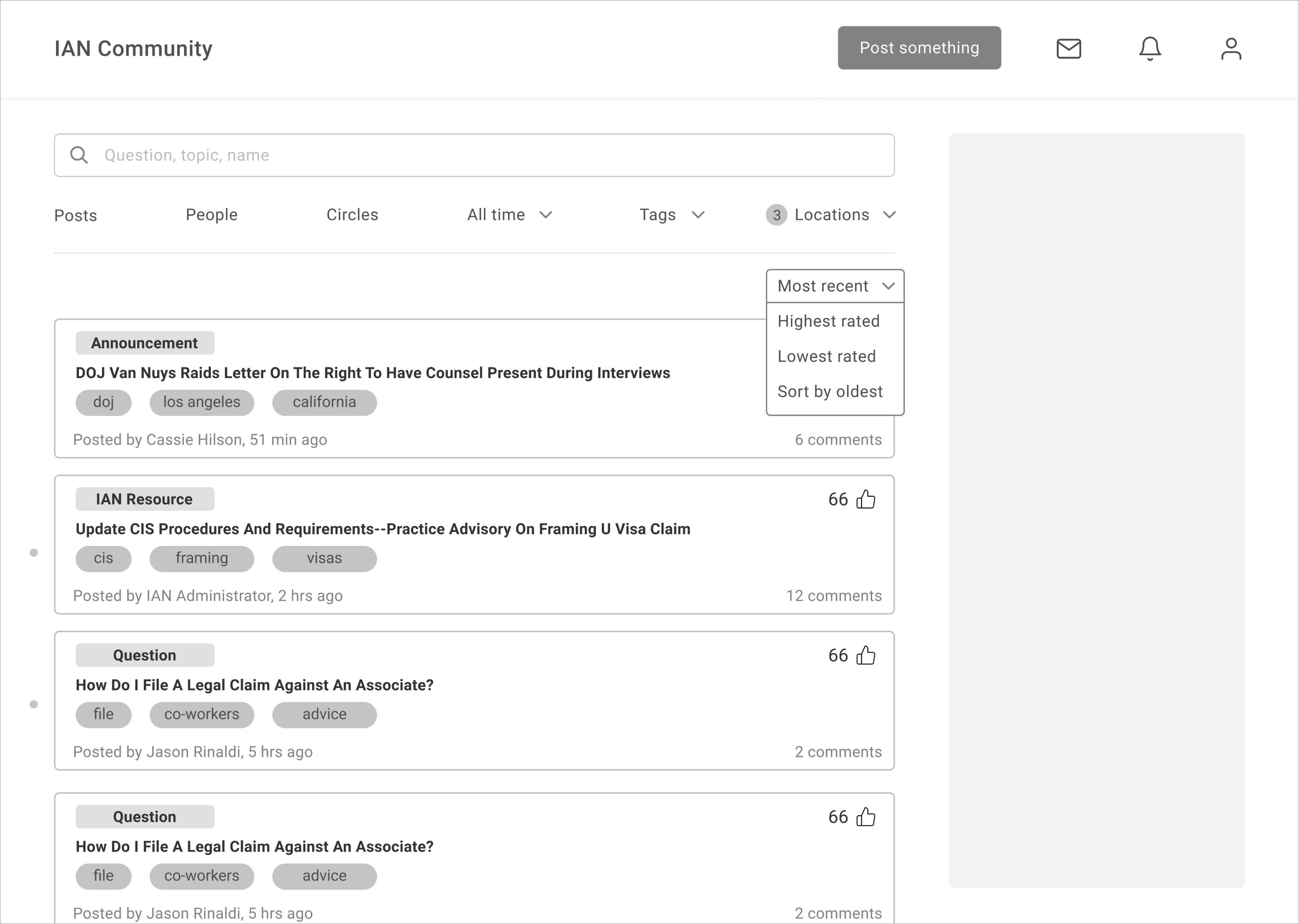Select the 'doj' tag on the announcement
Viewport: 1299px width, 924px height.
coord(103,402)
